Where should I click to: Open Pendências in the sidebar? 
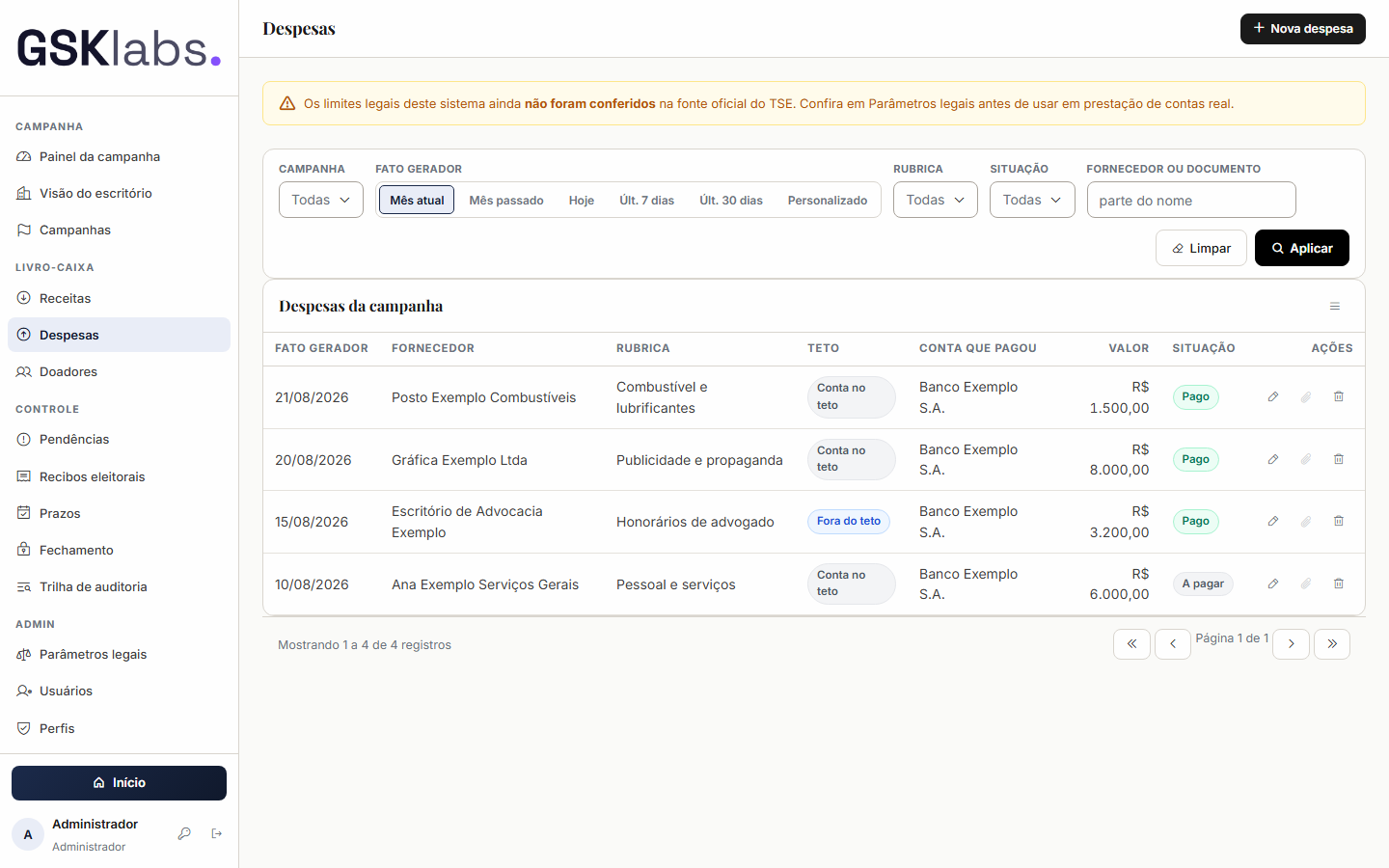coord(119,439)
